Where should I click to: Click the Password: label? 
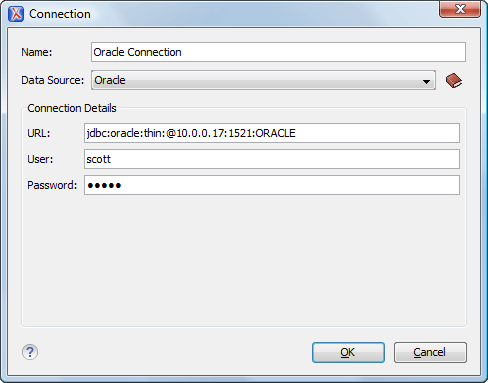click(x=52, y=185)
